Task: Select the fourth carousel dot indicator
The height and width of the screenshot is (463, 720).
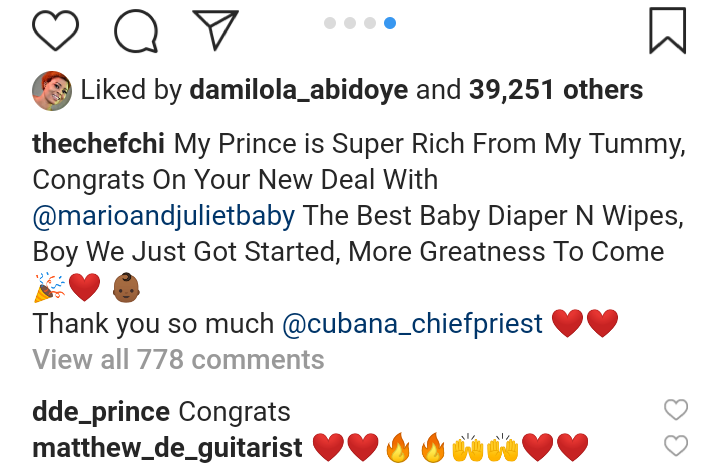Action: [390, 23]
